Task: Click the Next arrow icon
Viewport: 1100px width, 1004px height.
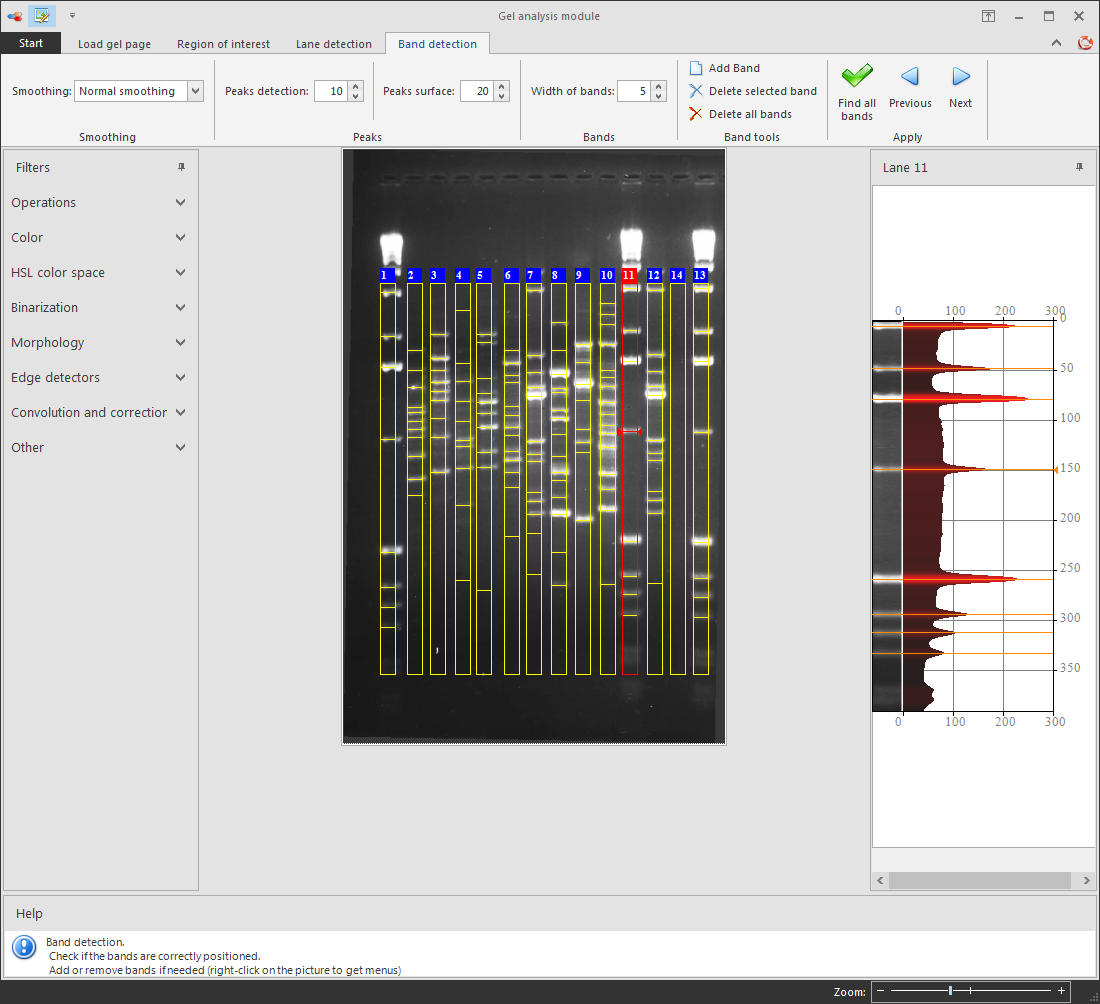Action: click(960, 75)
